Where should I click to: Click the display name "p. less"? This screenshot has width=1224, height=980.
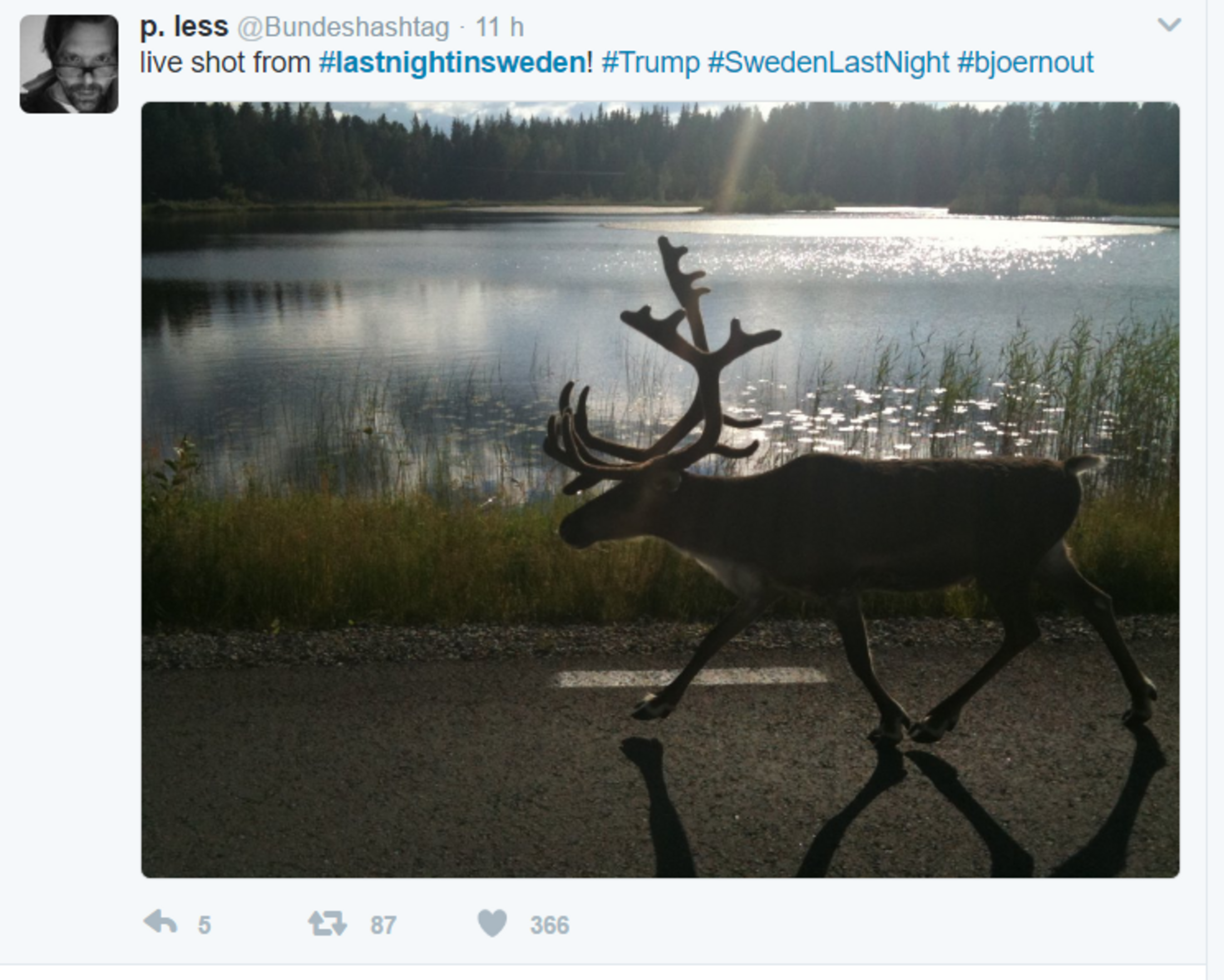[184, 27]
